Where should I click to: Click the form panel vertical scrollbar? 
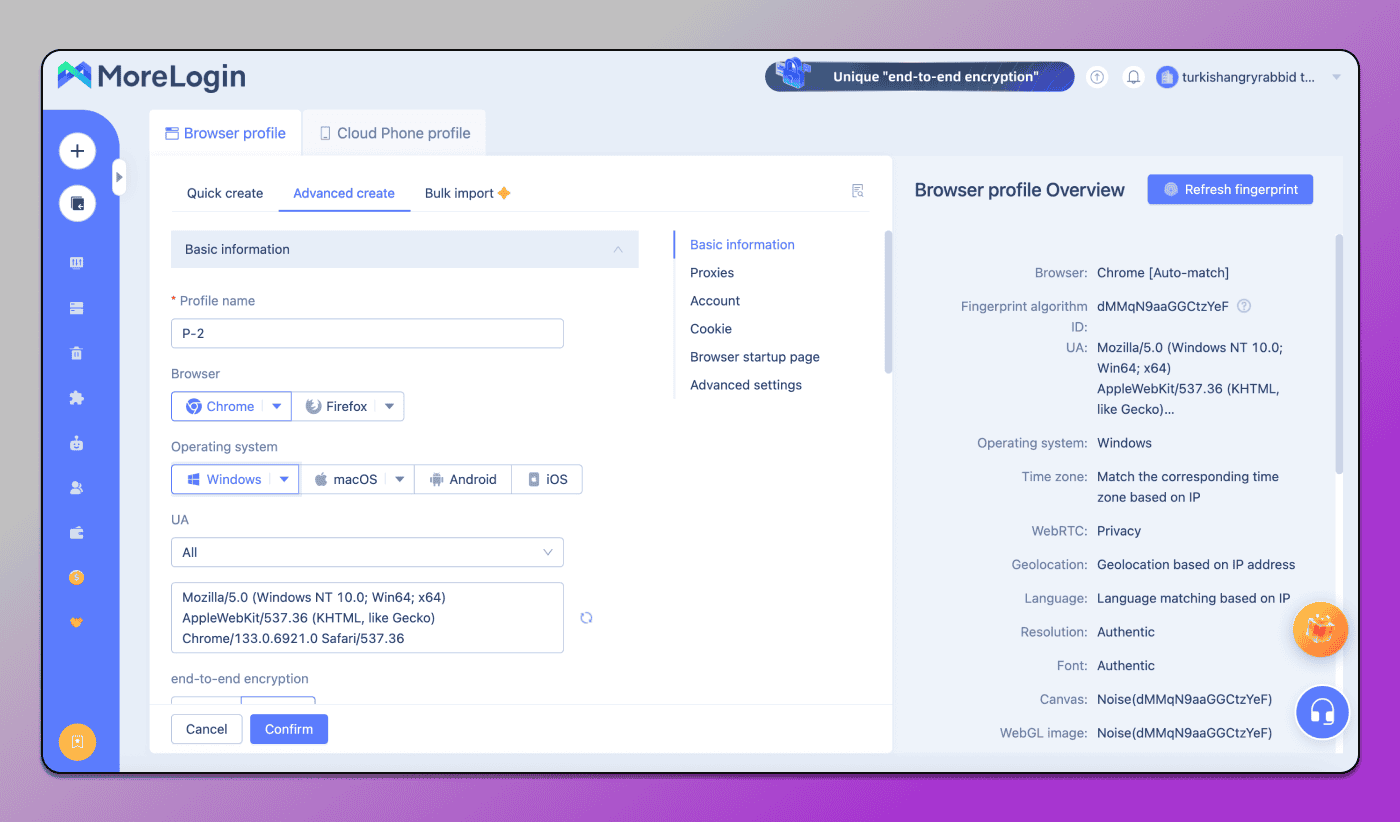[888, 302]
